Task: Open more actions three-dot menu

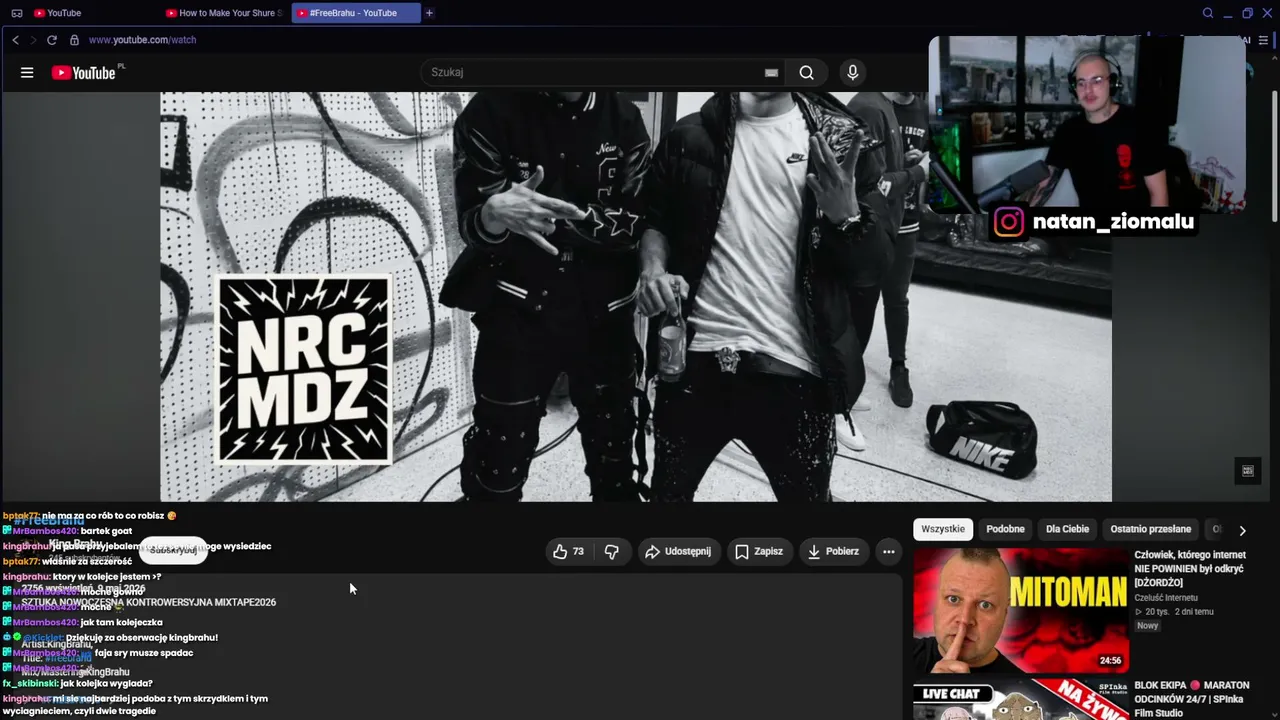Action: tap(888, 551)
